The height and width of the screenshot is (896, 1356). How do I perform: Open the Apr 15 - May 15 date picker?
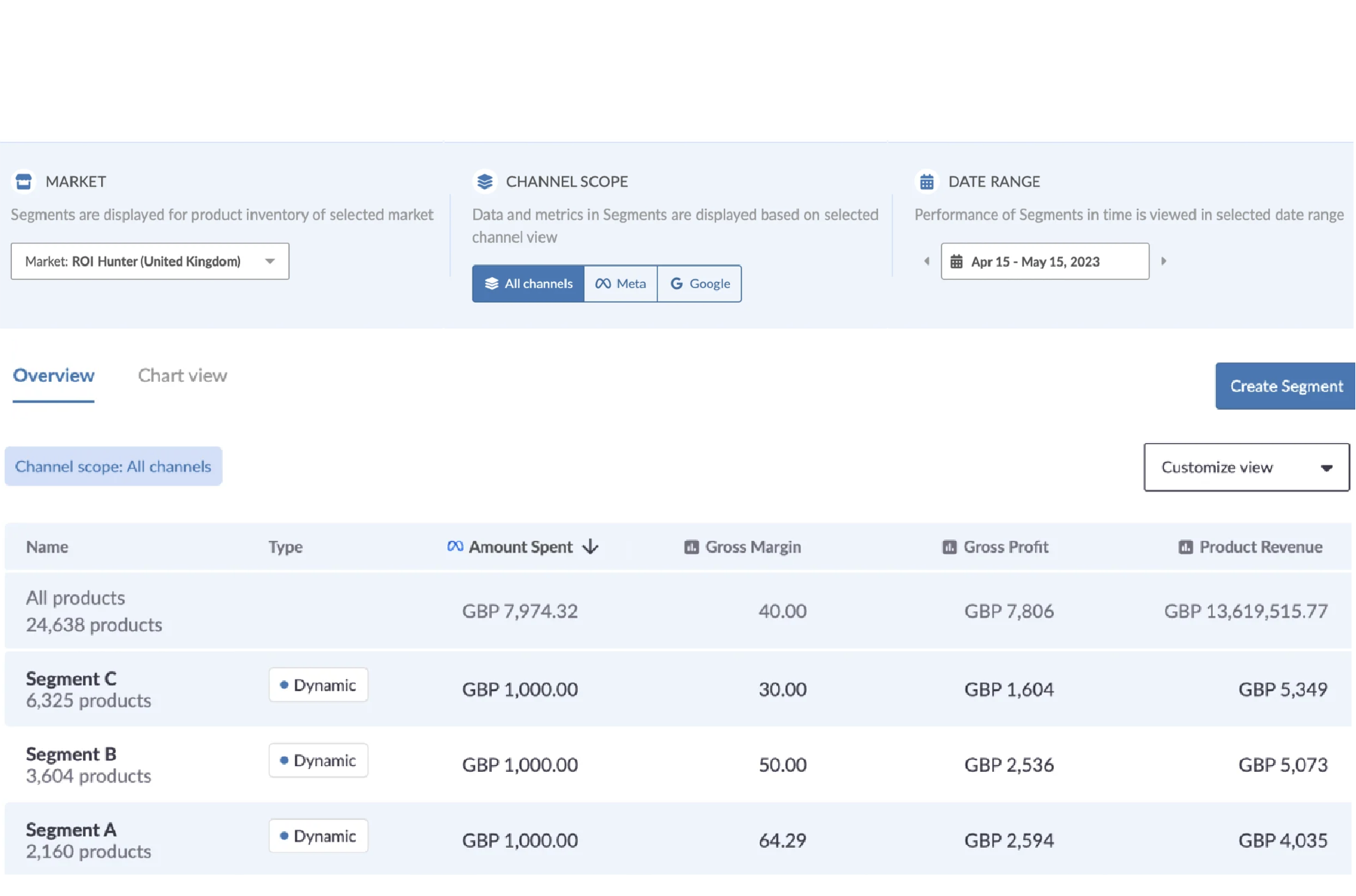click(1044, 261)
